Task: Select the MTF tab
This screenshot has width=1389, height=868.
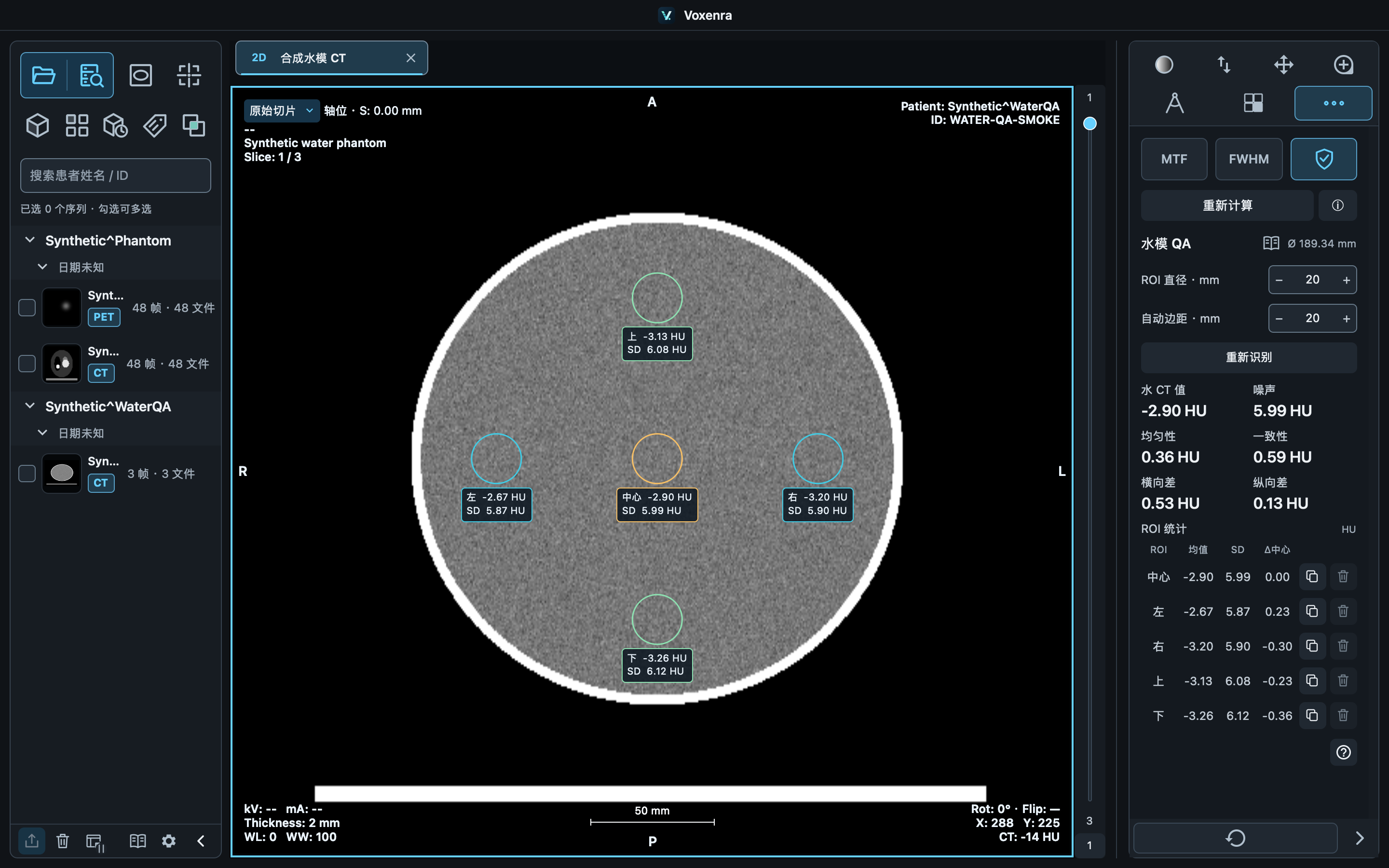Action: coord(1174,159)
